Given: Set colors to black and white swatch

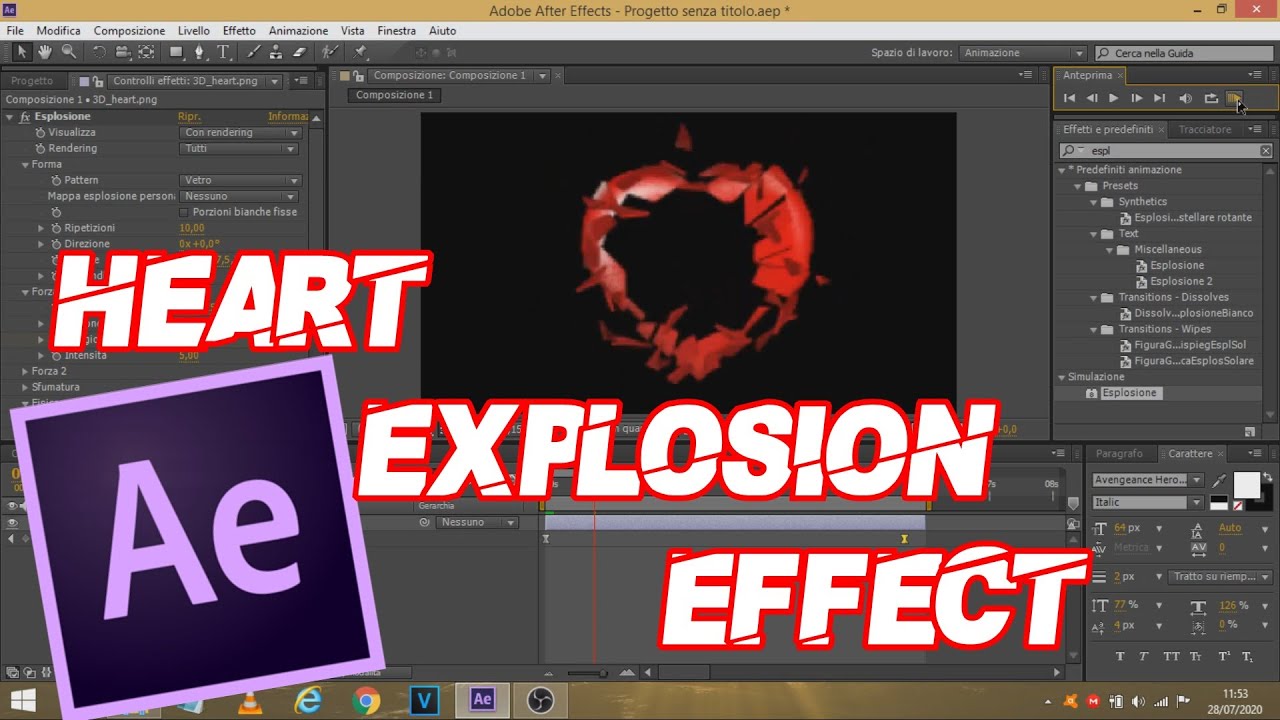Looking at the screenshot, I should [1219, 504].
